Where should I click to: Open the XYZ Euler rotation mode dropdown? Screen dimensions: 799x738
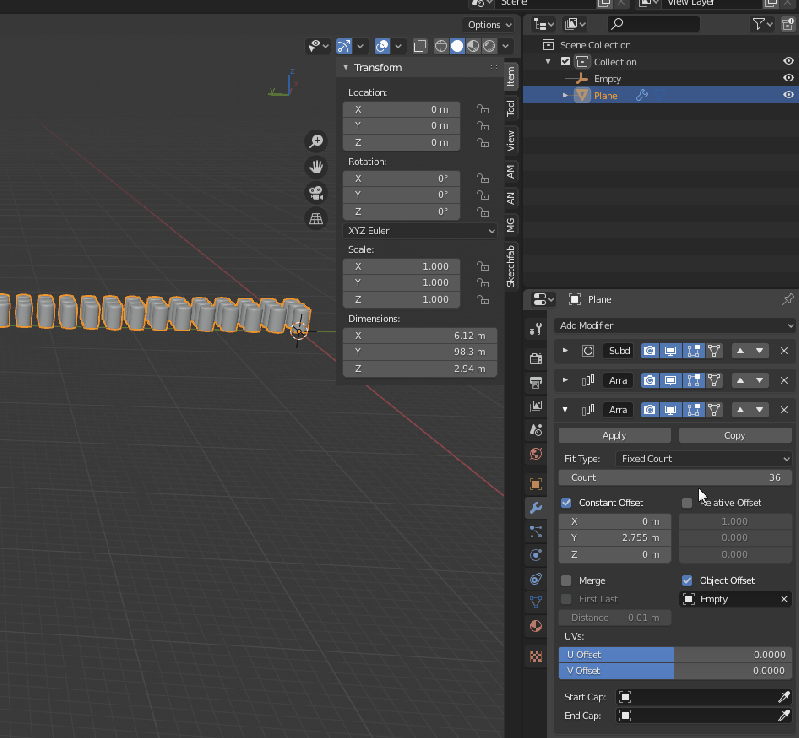pos(420,230)
